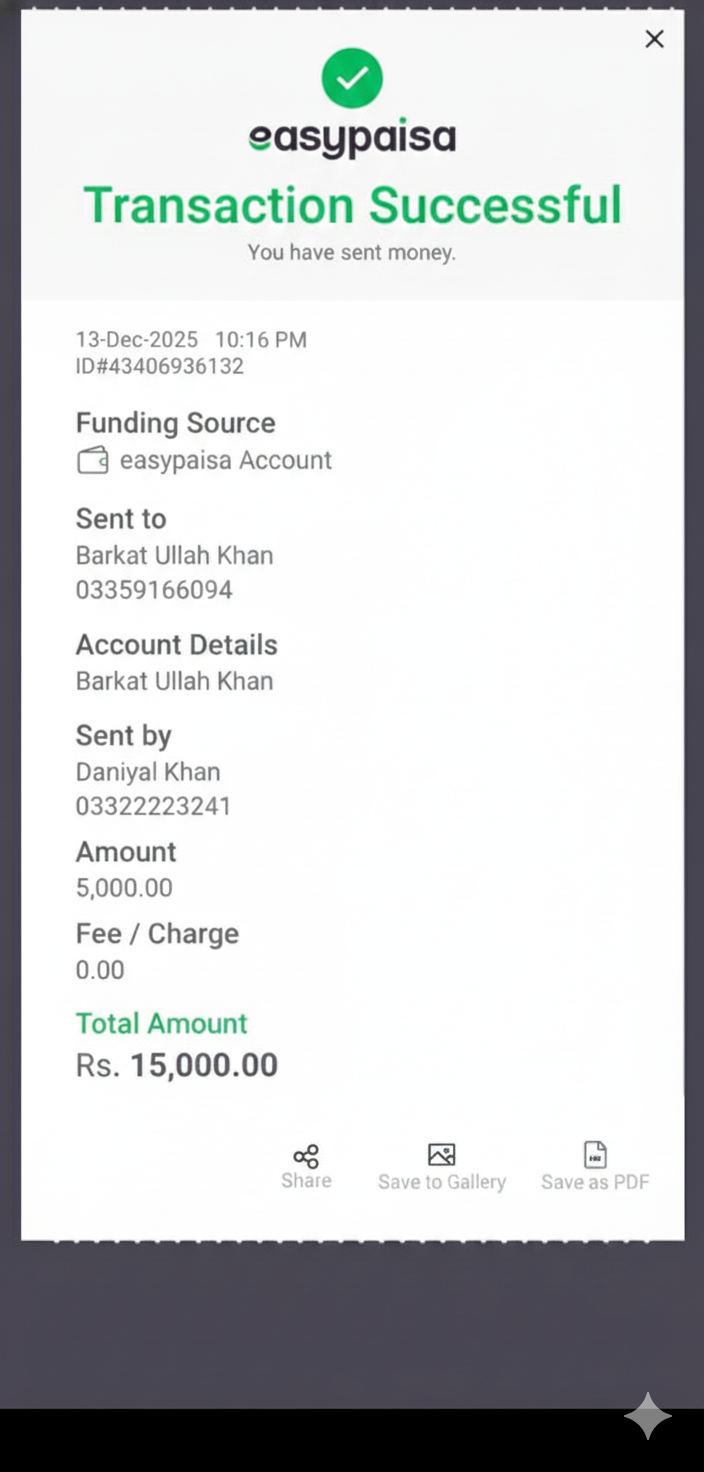
Task: Tap the total Rs. 15,000.00
Action: [x=177, y=1065]
